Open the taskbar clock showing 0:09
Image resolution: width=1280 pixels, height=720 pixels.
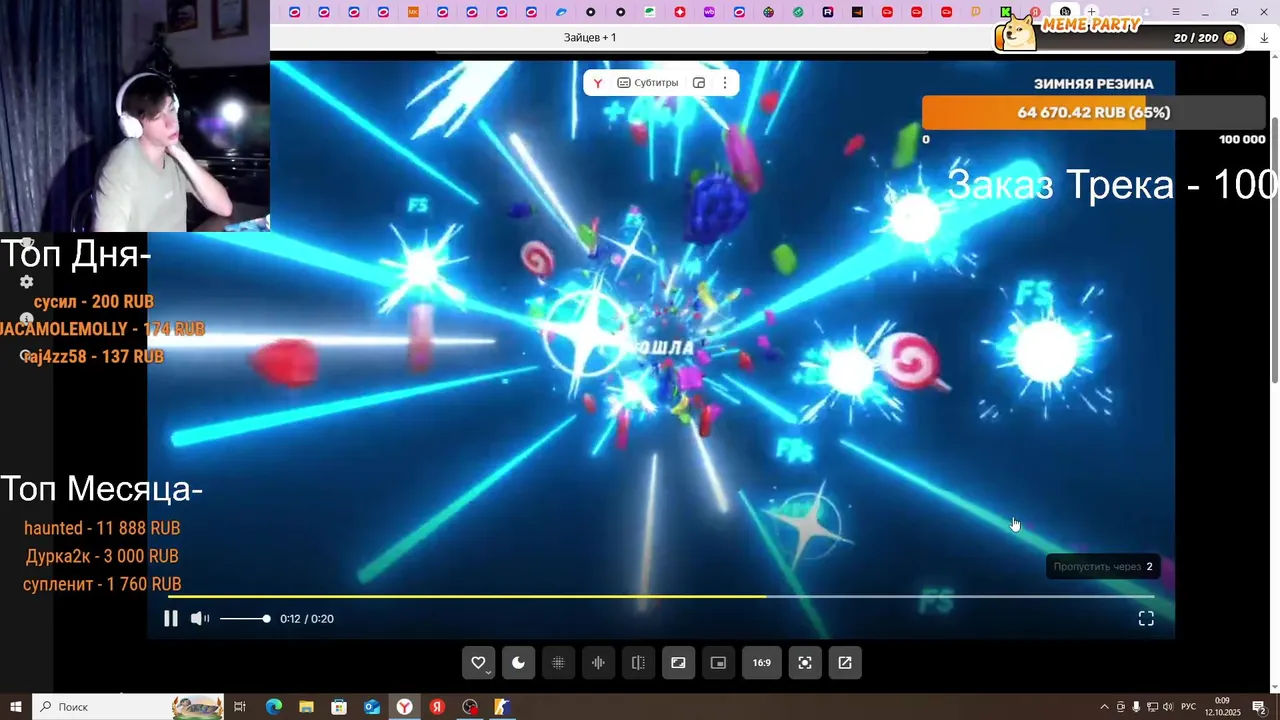click(1222, 707)
